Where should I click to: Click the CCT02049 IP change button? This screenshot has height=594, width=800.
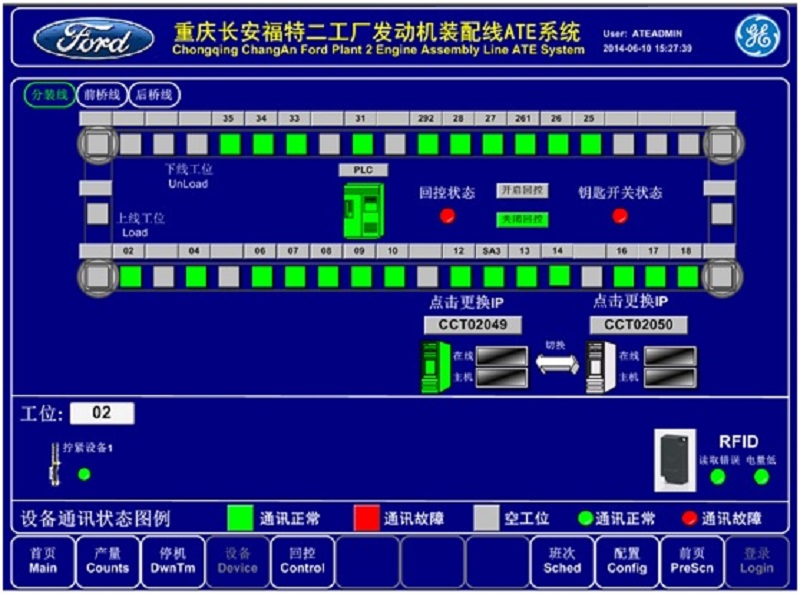tap(473, 325)
